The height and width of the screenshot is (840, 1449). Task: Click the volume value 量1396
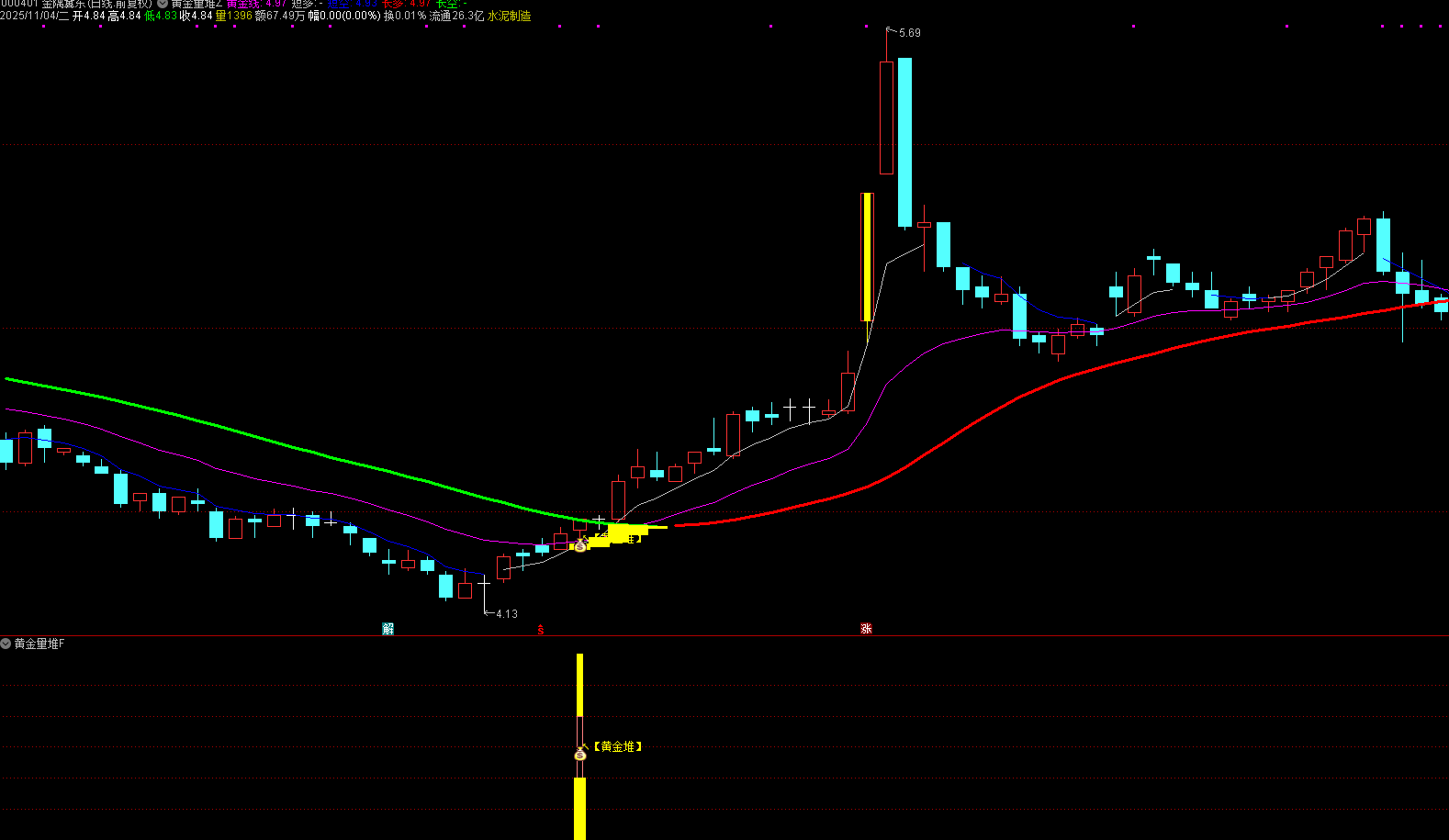tap(233, 16)
